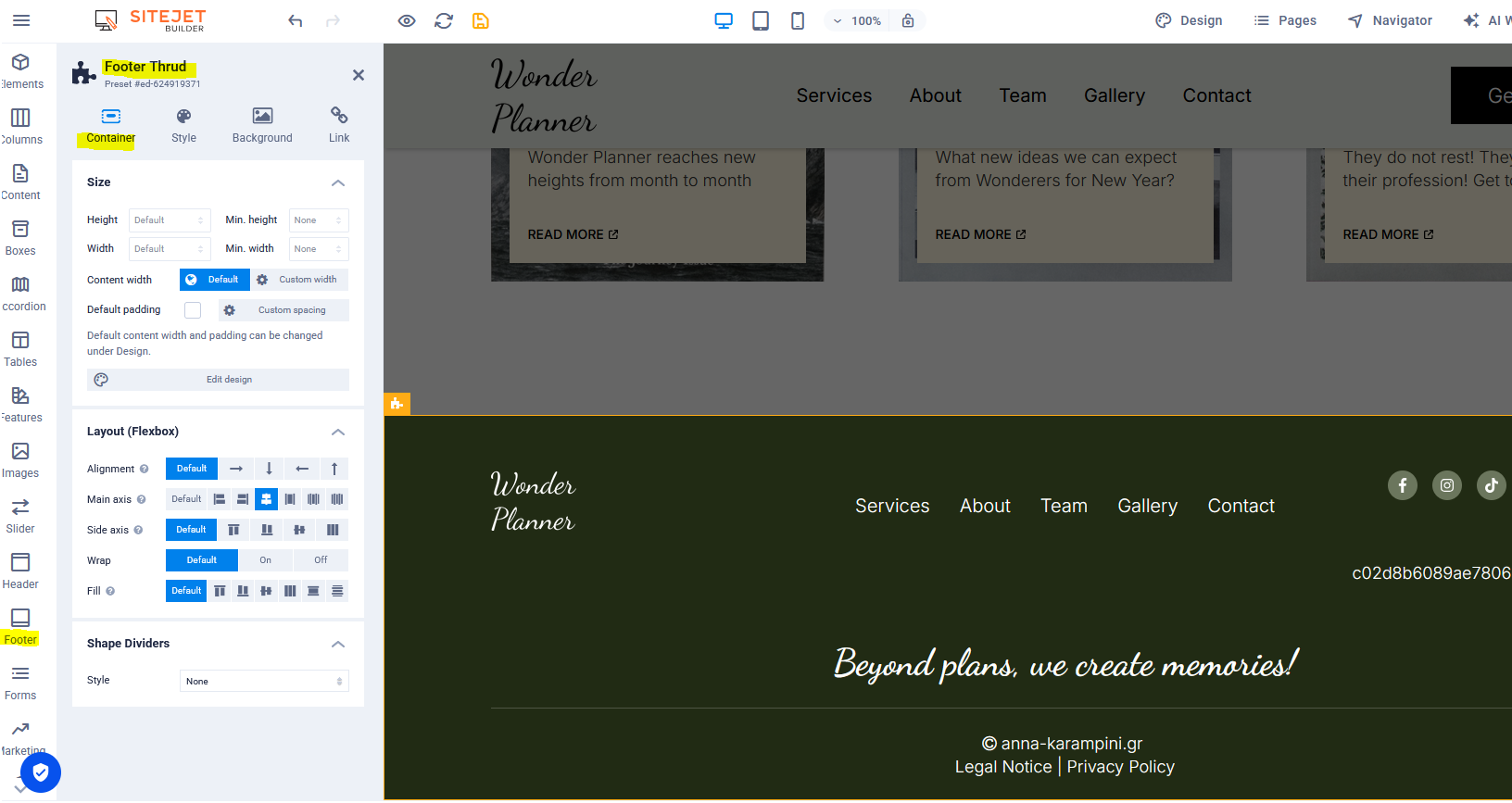Click the Facebook icon in footer
This screenshot has height=803, width=1512.
(x=1402, y=485)
